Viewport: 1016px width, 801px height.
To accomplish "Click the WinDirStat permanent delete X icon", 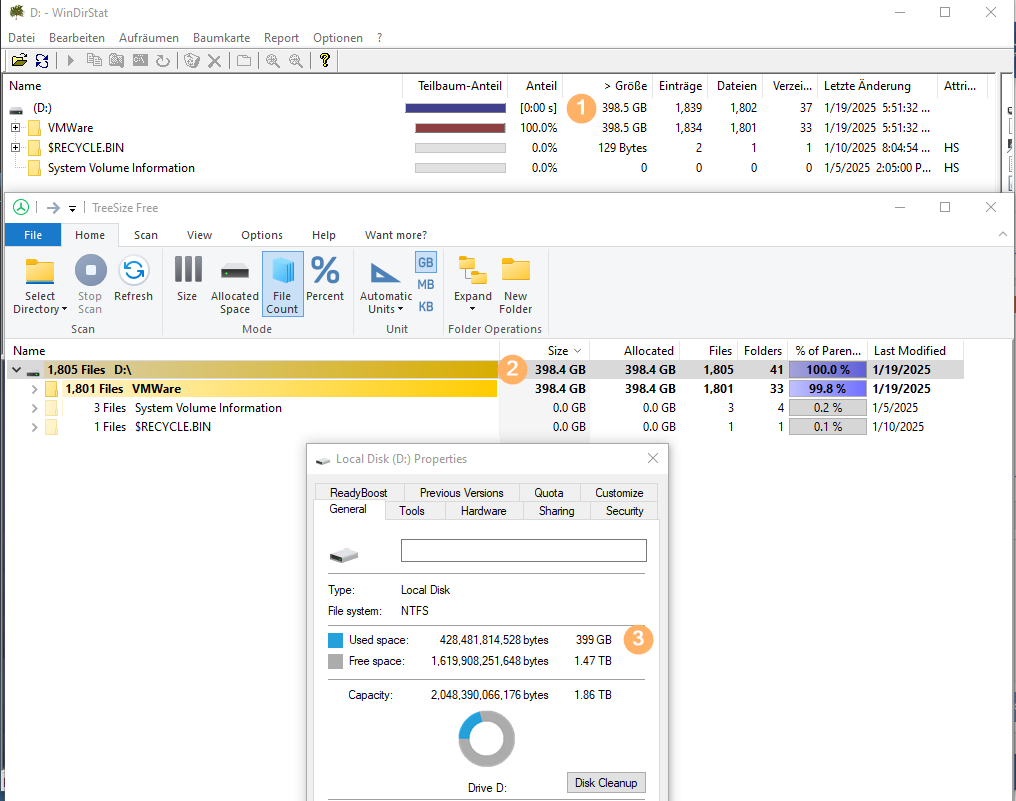I will (x=214, y=61).
